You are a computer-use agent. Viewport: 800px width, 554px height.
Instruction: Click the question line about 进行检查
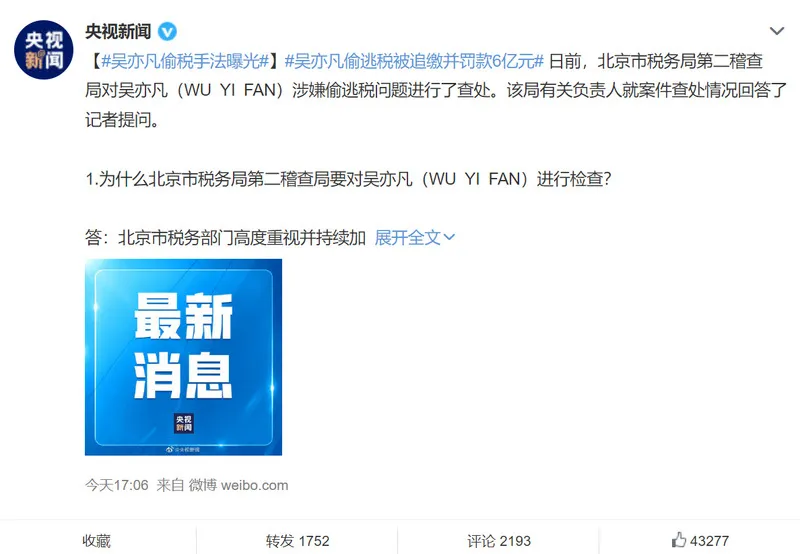pyautogui.click(x=348, y=179)
